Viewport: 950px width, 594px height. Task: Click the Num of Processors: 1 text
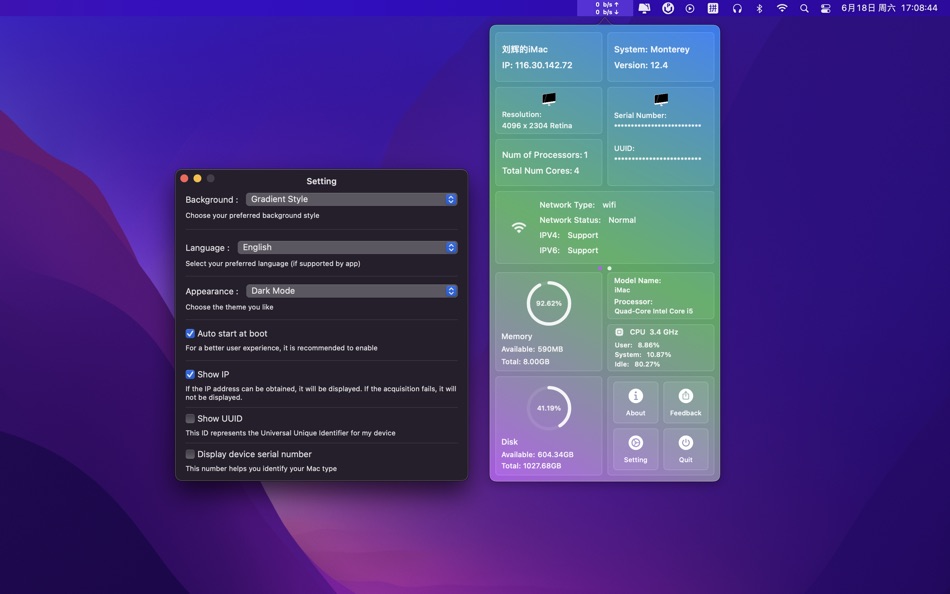[x=545, y=155]
